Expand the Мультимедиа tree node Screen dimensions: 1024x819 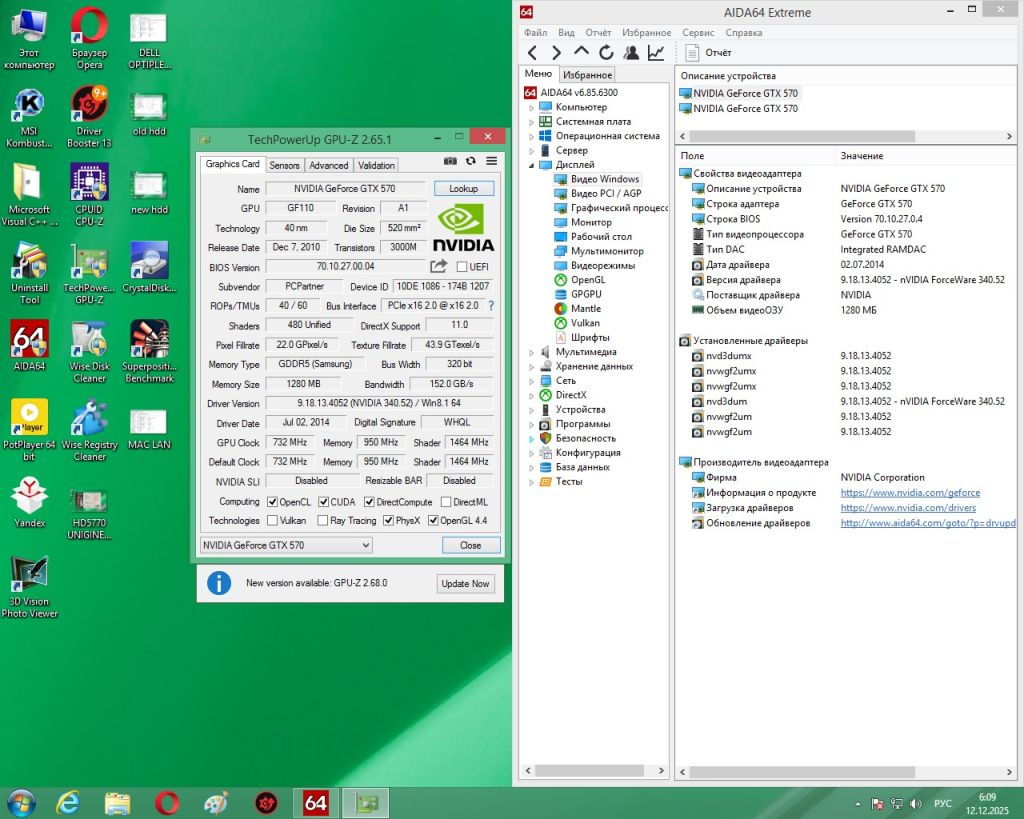[532, 353]
